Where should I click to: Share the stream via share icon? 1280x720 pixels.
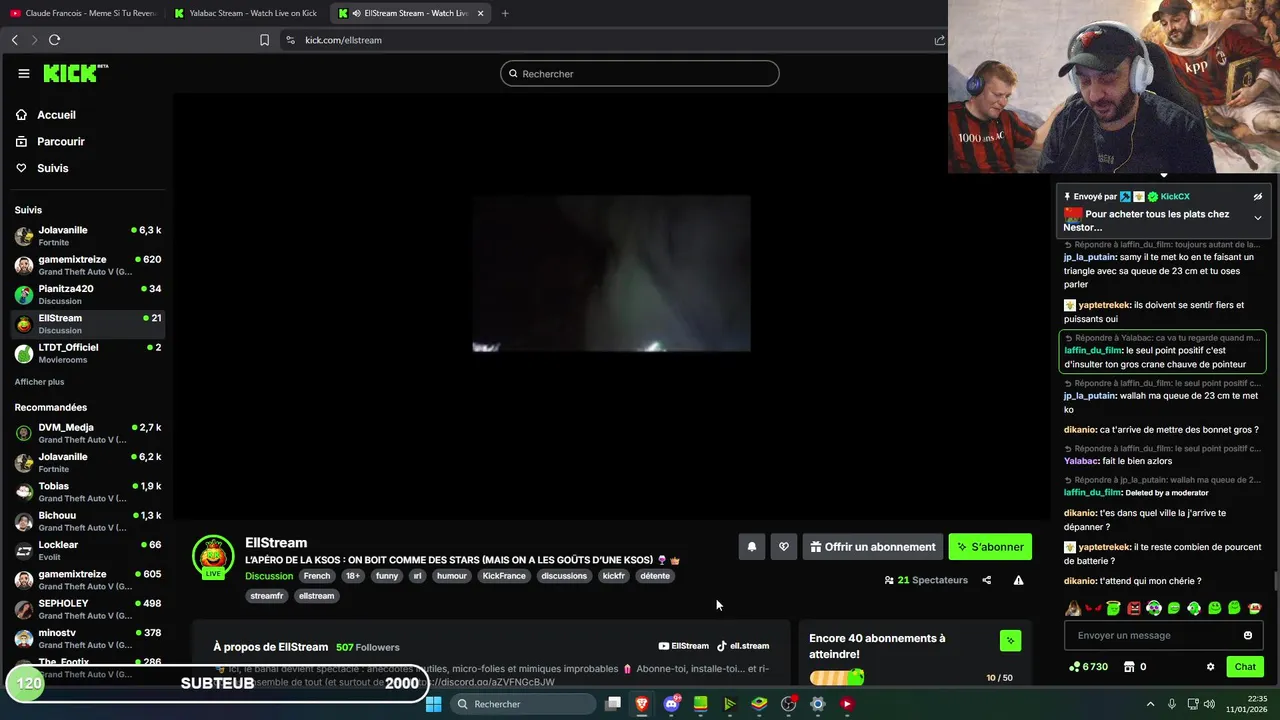pyautogui.click(x=987, y=580)
